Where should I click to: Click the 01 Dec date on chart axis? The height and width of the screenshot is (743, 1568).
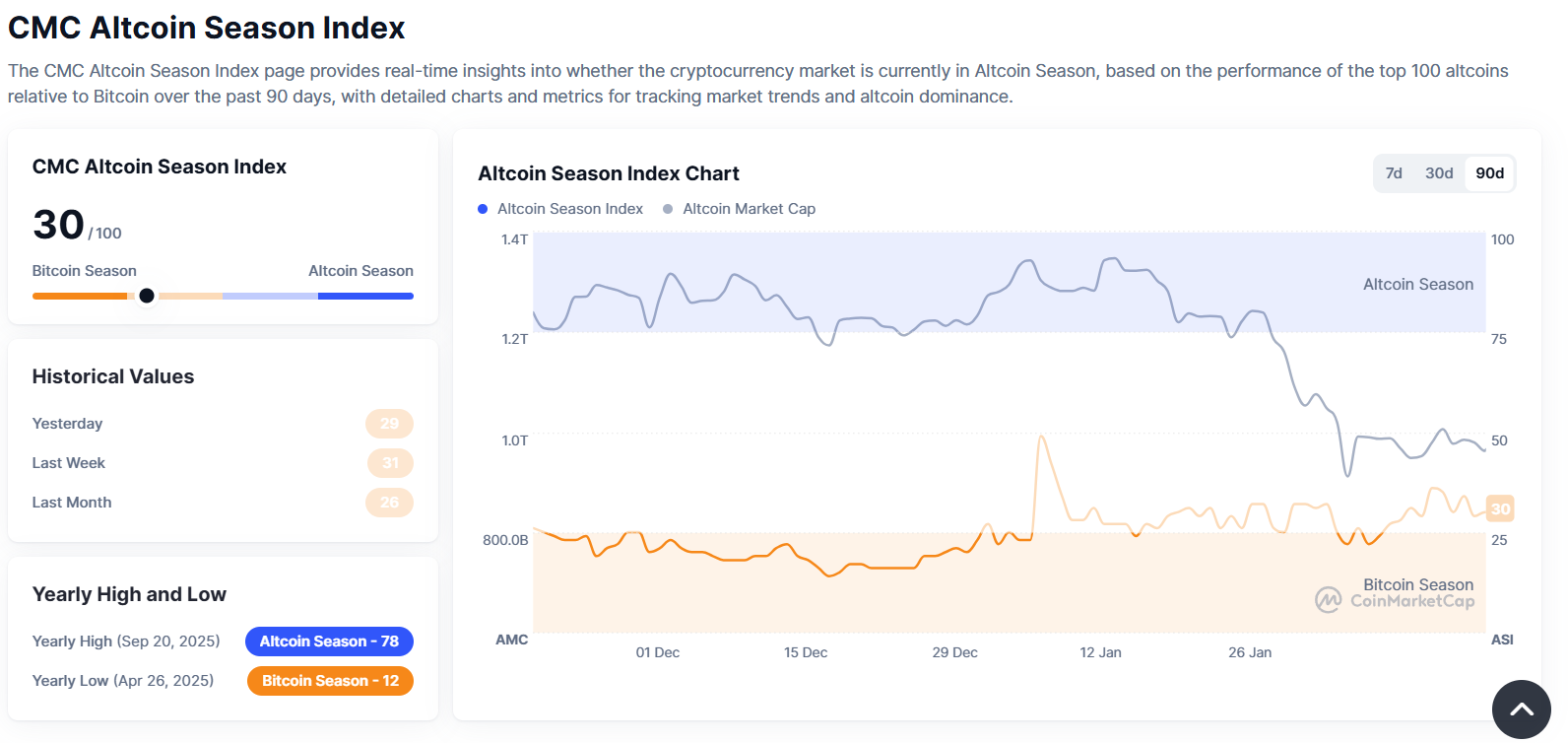point(657,652)
